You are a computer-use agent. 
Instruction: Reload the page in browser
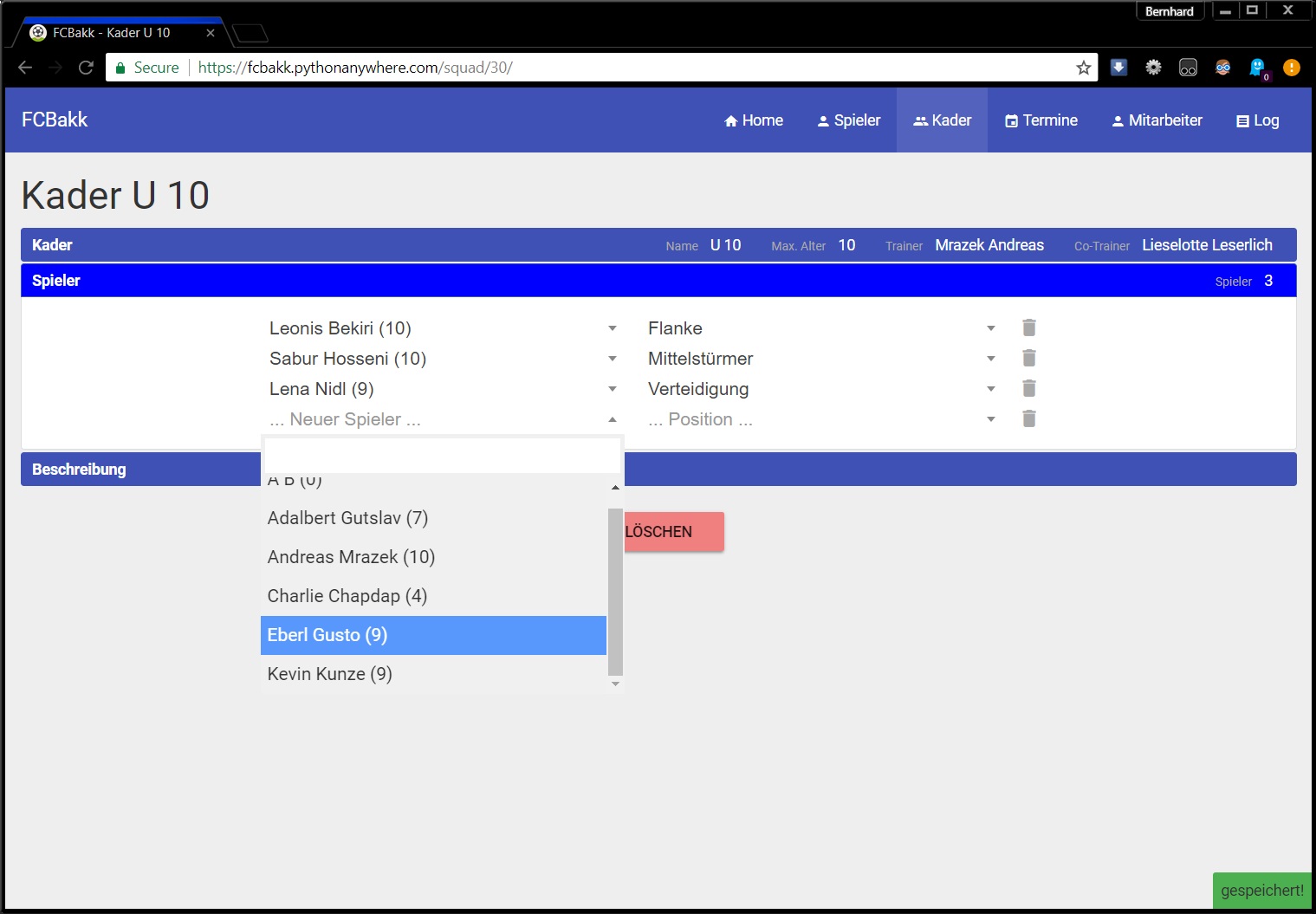(86, 68)
